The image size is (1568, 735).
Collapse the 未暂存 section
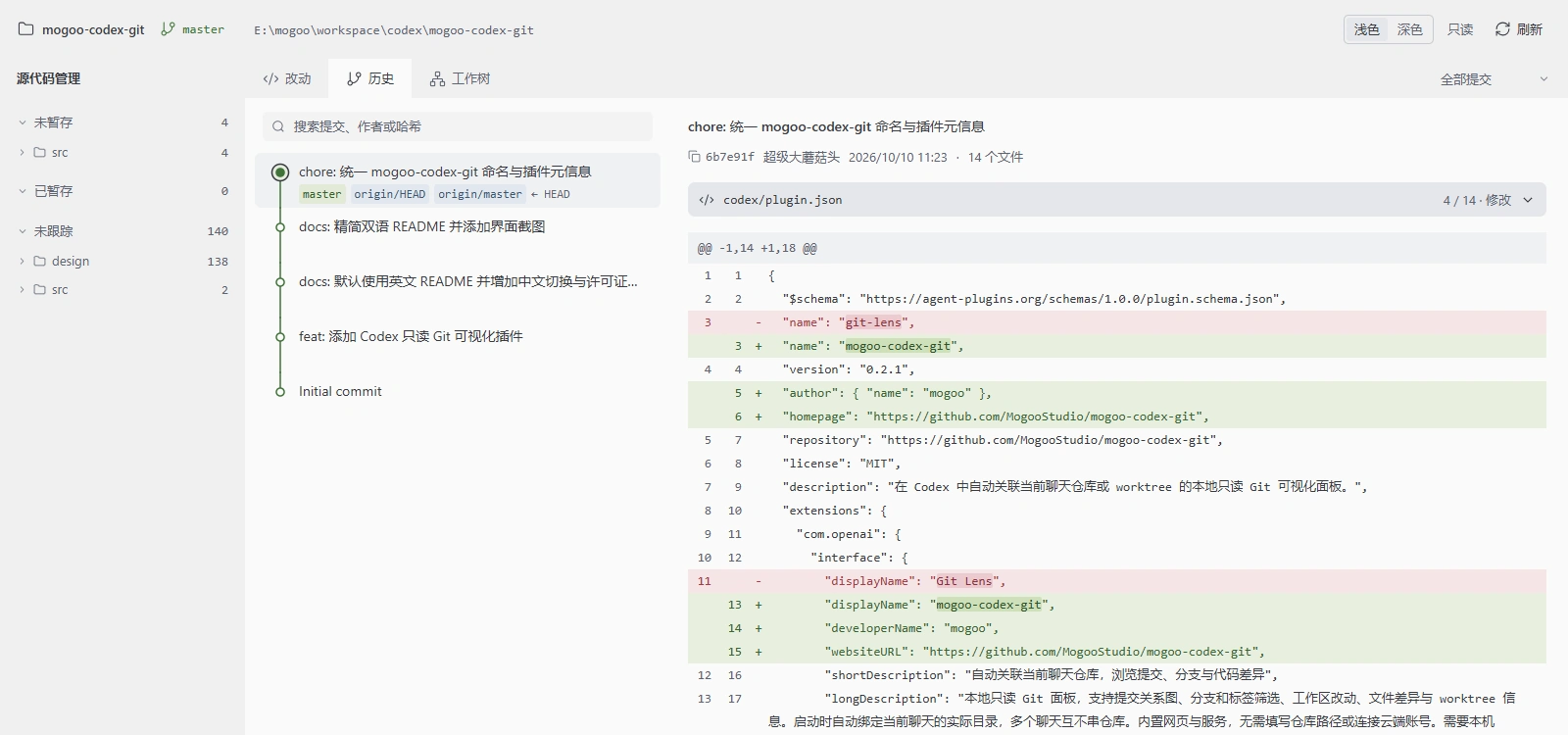coord(23,122)
